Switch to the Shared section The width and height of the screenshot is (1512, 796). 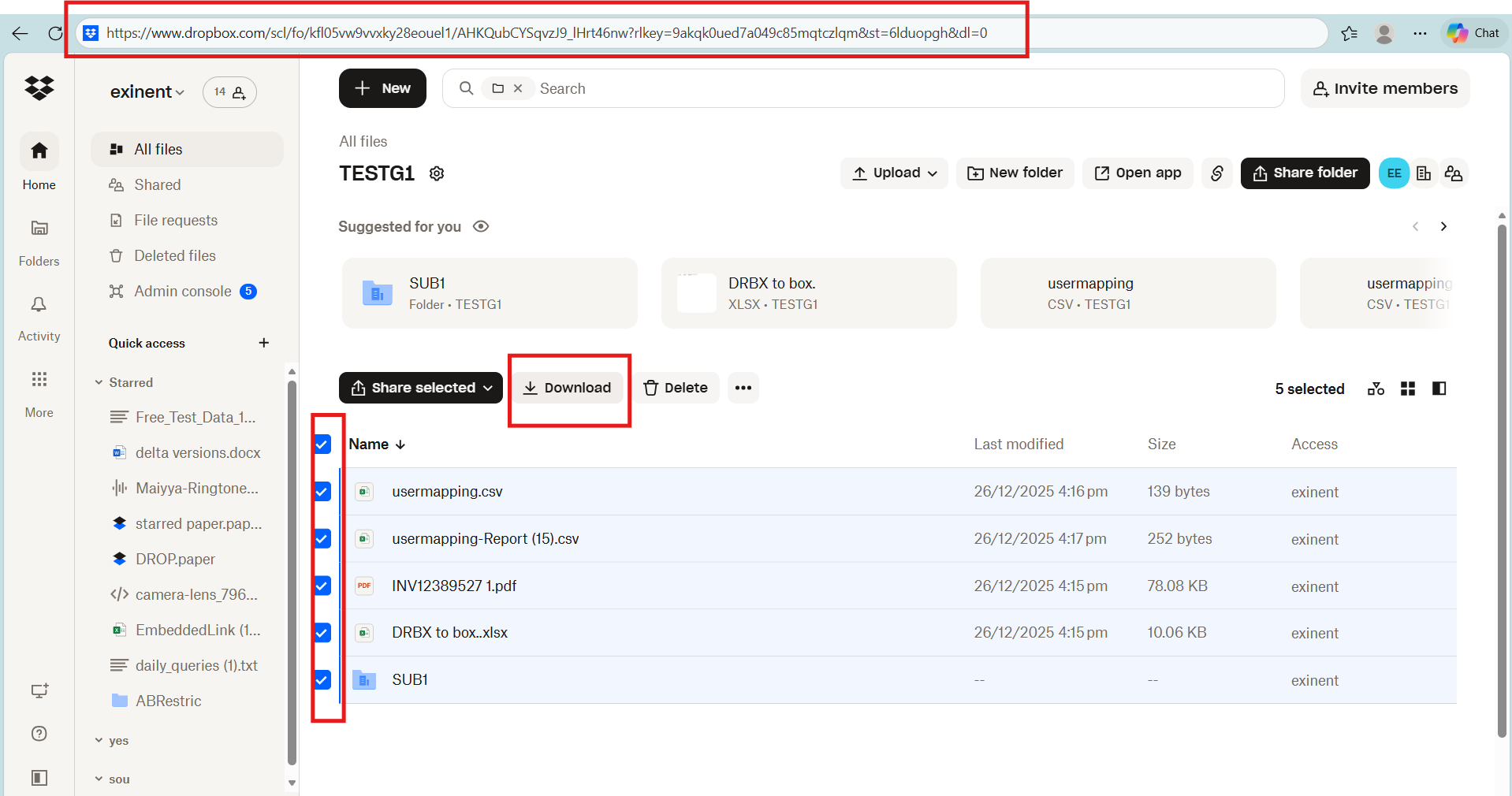pyautogui.click(x=155, y=184)
